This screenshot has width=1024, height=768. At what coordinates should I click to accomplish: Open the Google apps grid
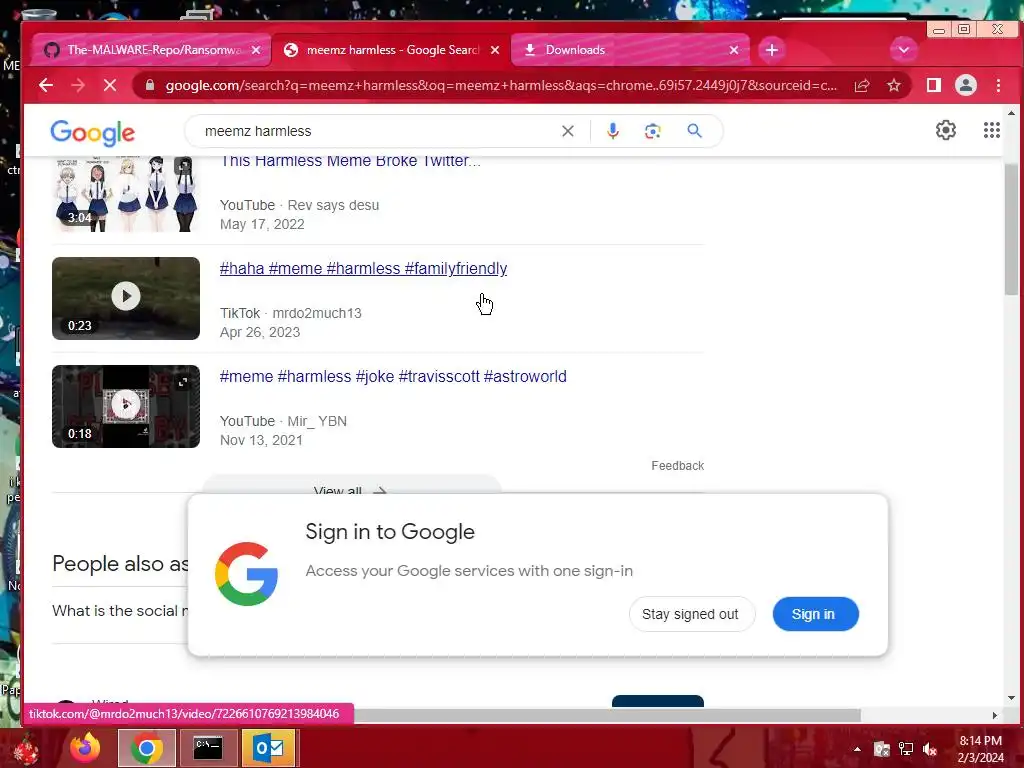tap(992, 131)
